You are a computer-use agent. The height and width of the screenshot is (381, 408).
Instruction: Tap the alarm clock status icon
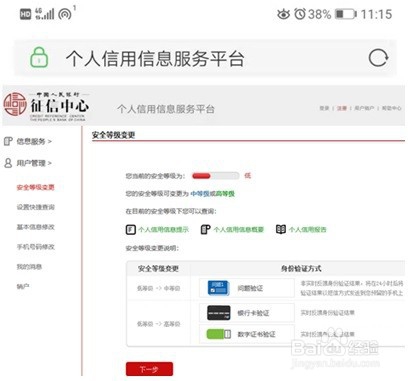[x=300, y=14]
